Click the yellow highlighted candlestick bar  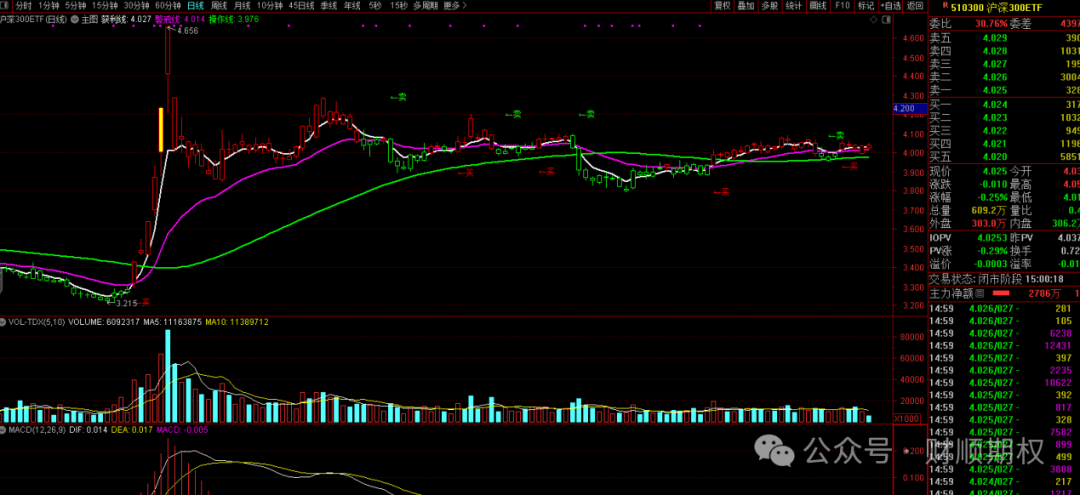tap(161, 129)
